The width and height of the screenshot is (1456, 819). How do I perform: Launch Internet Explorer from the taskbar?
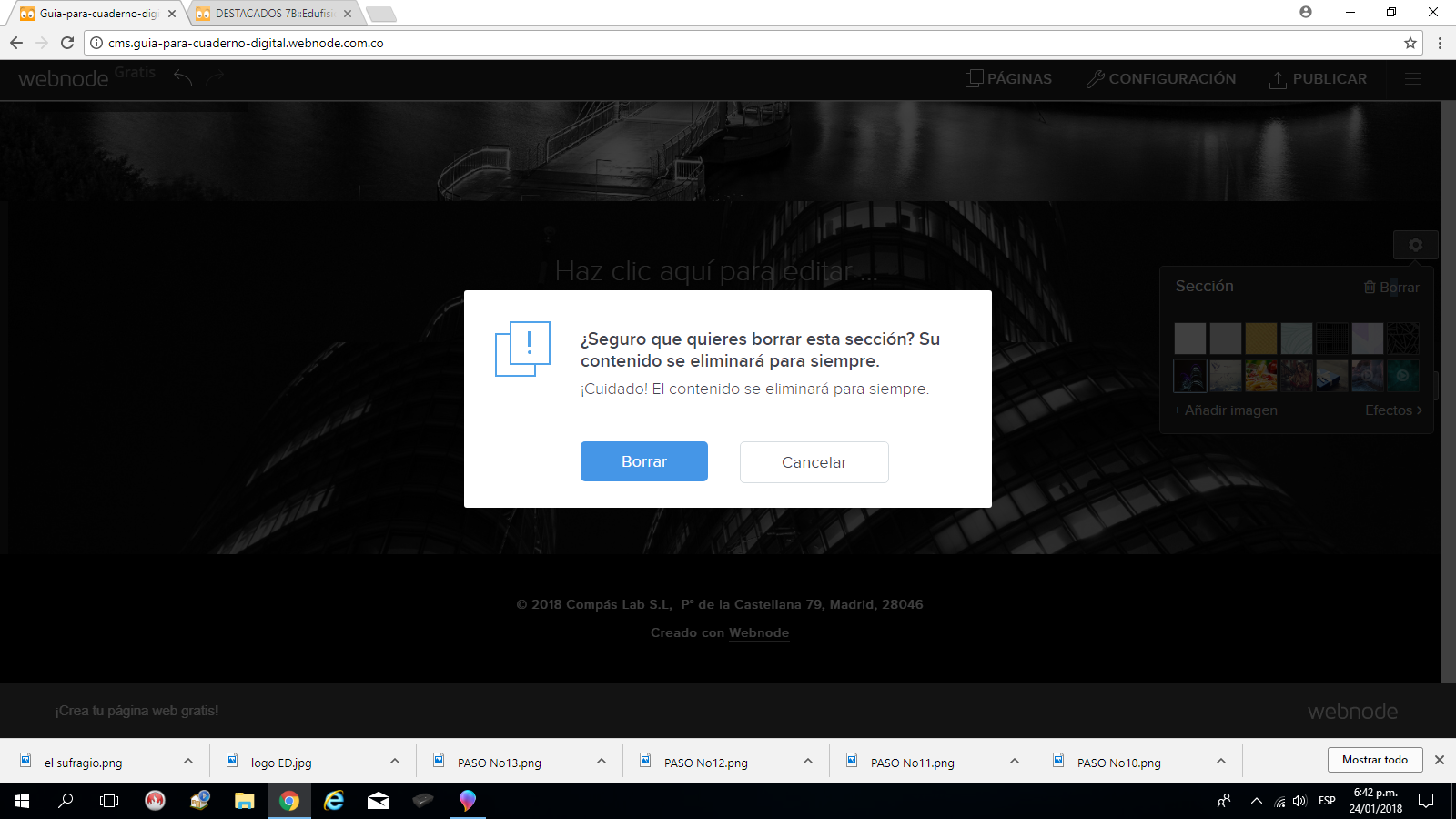click(334, 801)
